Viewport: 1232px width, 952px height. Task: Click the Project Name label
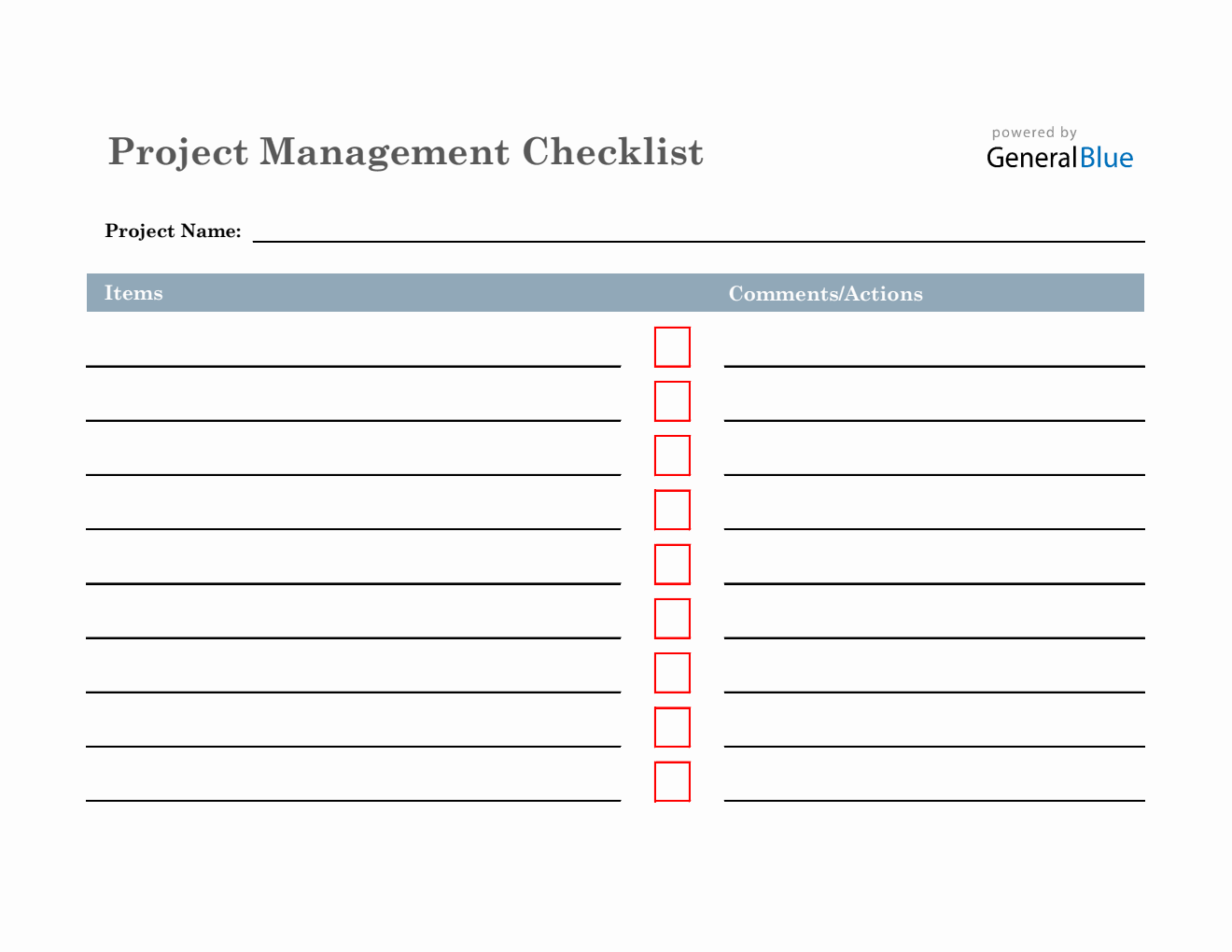pyautogui.click(x=173, y=231)
